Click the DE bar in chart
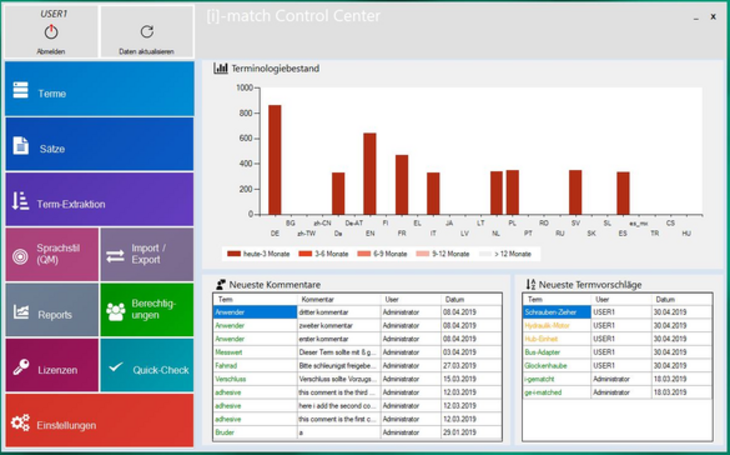 point(274,160)
